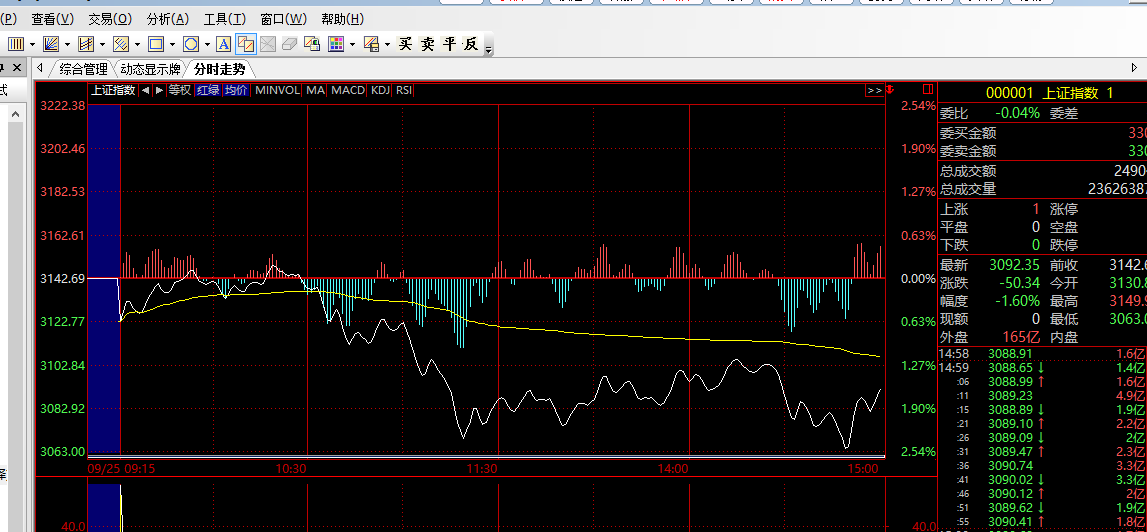Open the 分析(A) menu
The image size is (1147, 532).
pos(167,19)
